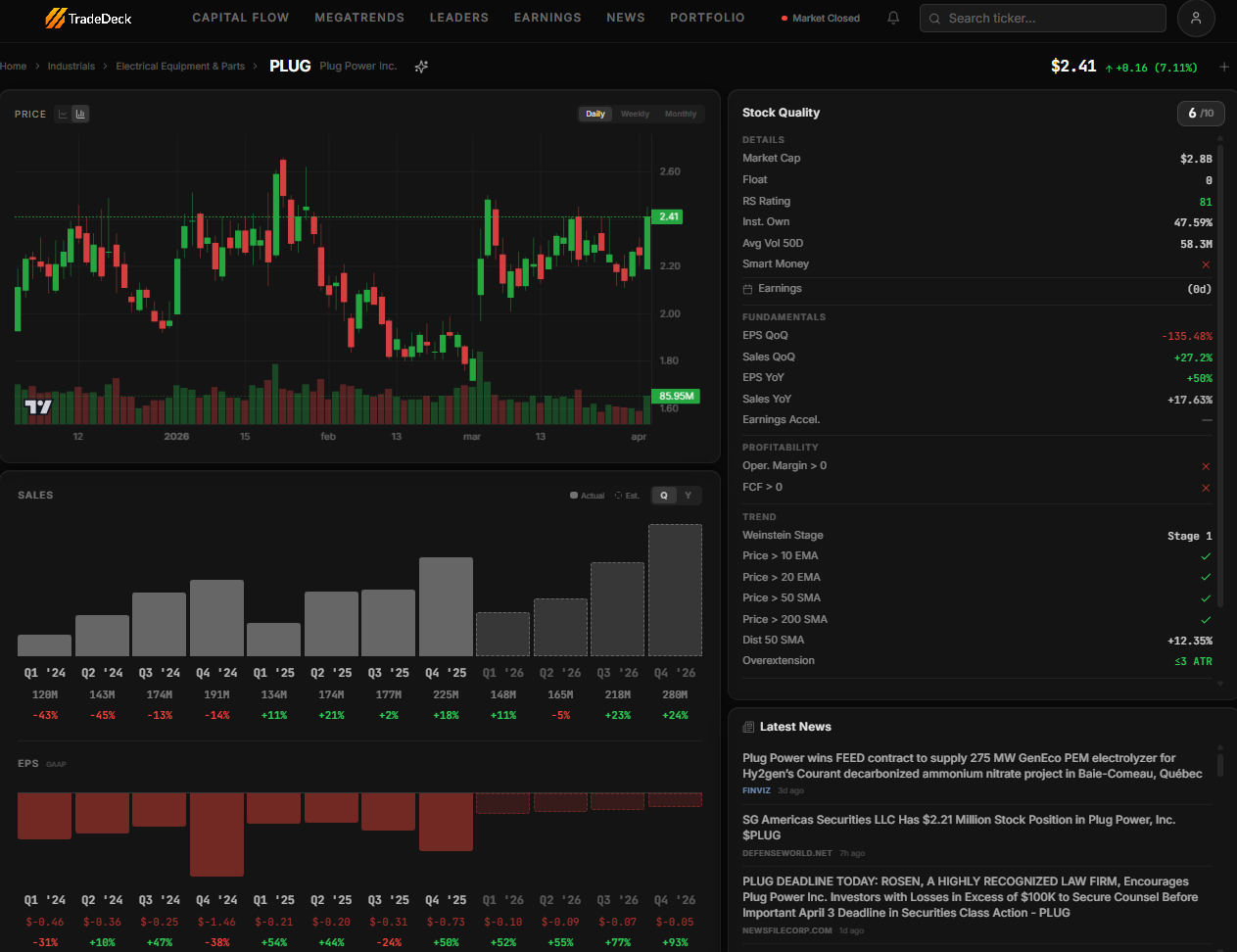Viewport: 1237px width, 952px height.
Task: Click the Price > 10 EMA checkmark
Action: (1206, 556)
